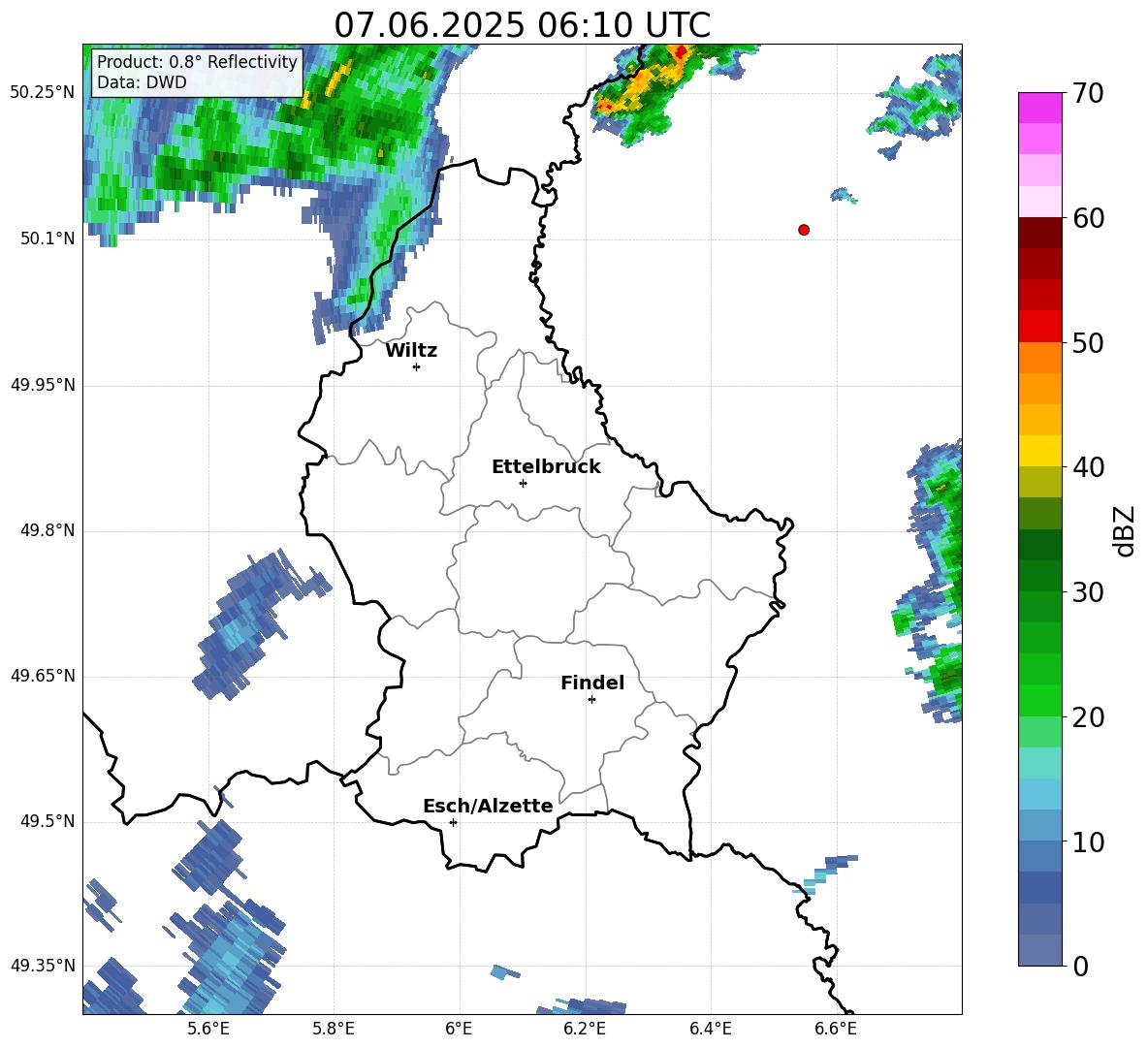Click the 6.6°E longitude label
Viewport: 1148px width, 1048px height.
836,1029
